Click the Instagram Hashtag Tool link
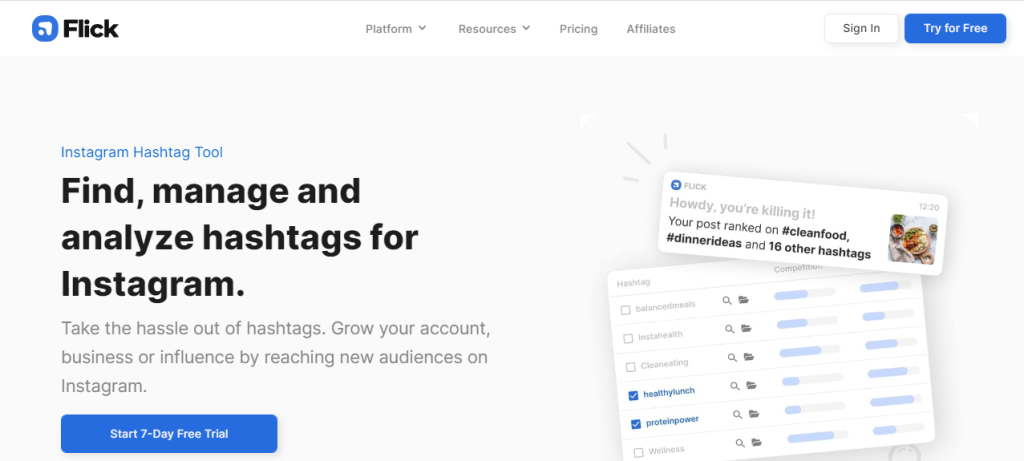1024x461 pixels. click(x=142, y=152)
